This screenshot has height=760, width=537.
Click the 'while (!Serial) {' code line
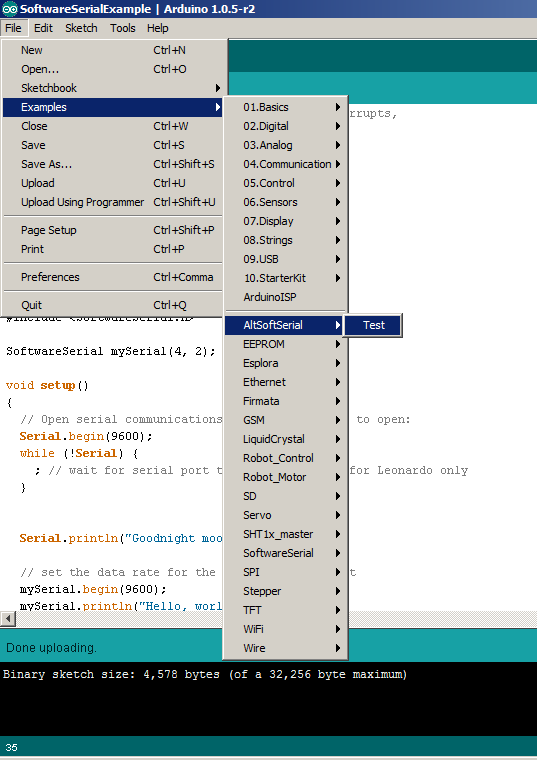79,453
